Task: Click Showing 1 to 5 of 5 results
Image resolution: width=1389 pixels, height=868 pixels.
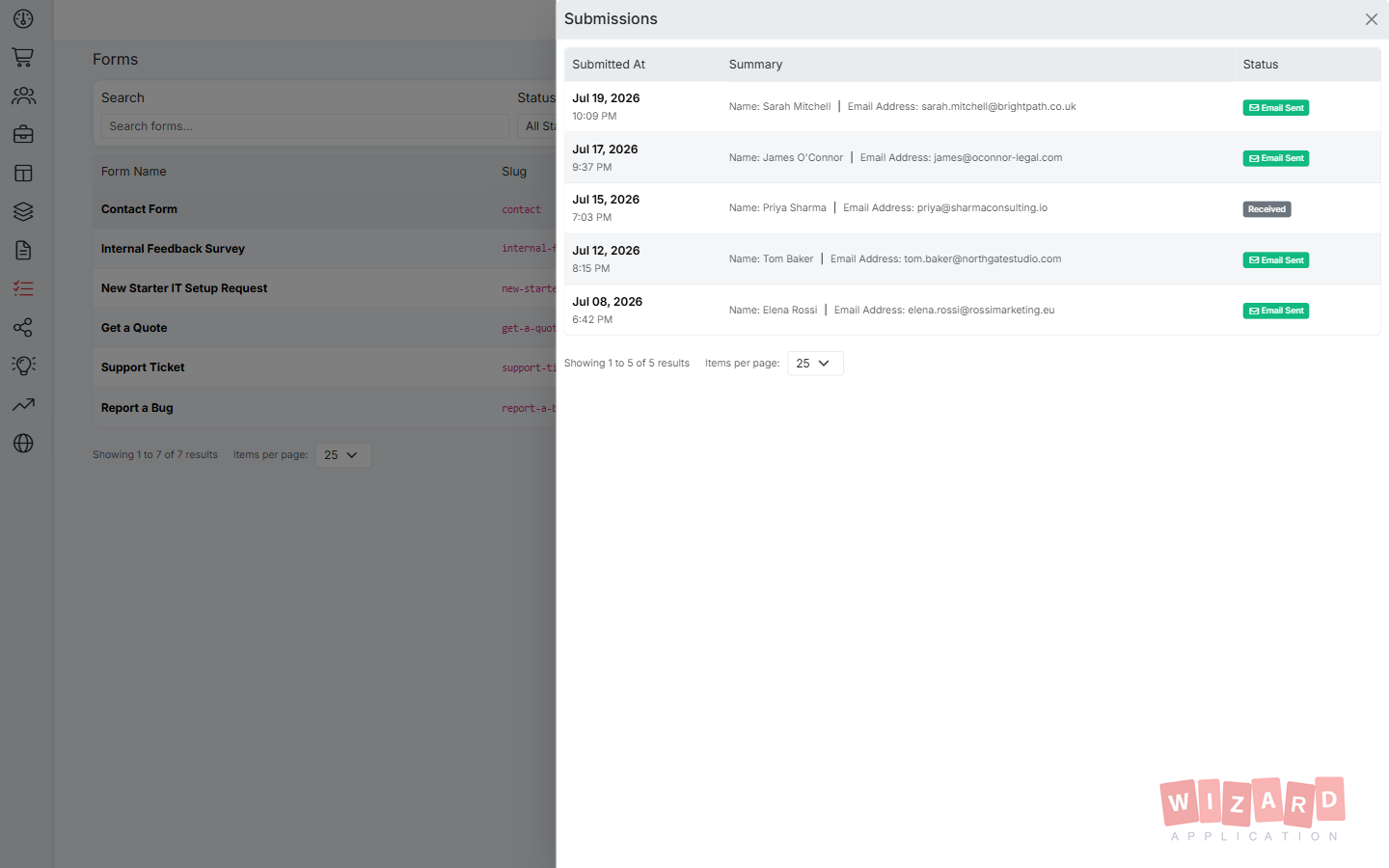Action: point(627,364)
